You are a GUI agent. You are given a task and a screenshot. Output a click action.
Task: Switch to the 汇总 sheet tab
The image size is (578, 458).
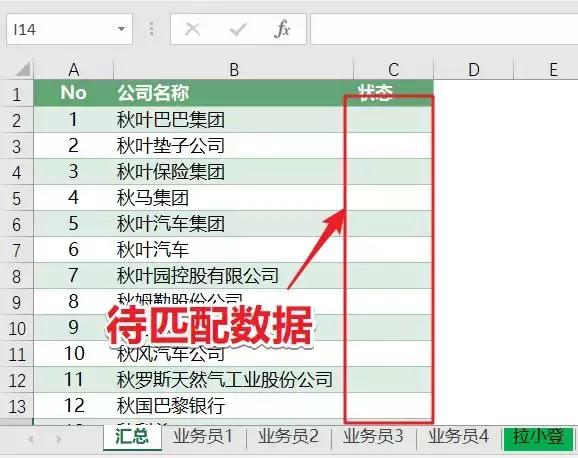[132, 437]
